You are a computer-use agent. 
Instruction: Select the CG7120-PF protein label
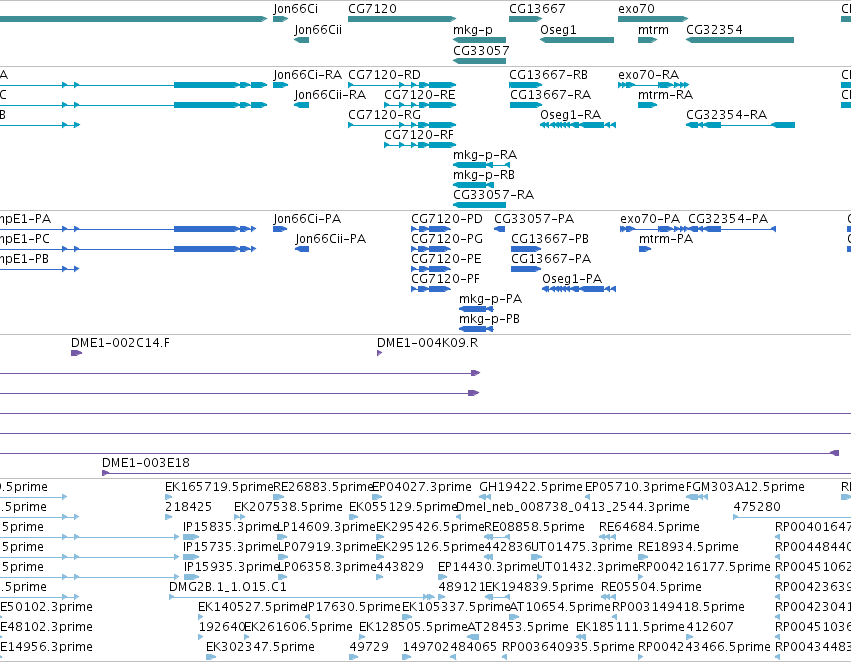[x=446, y=279]
